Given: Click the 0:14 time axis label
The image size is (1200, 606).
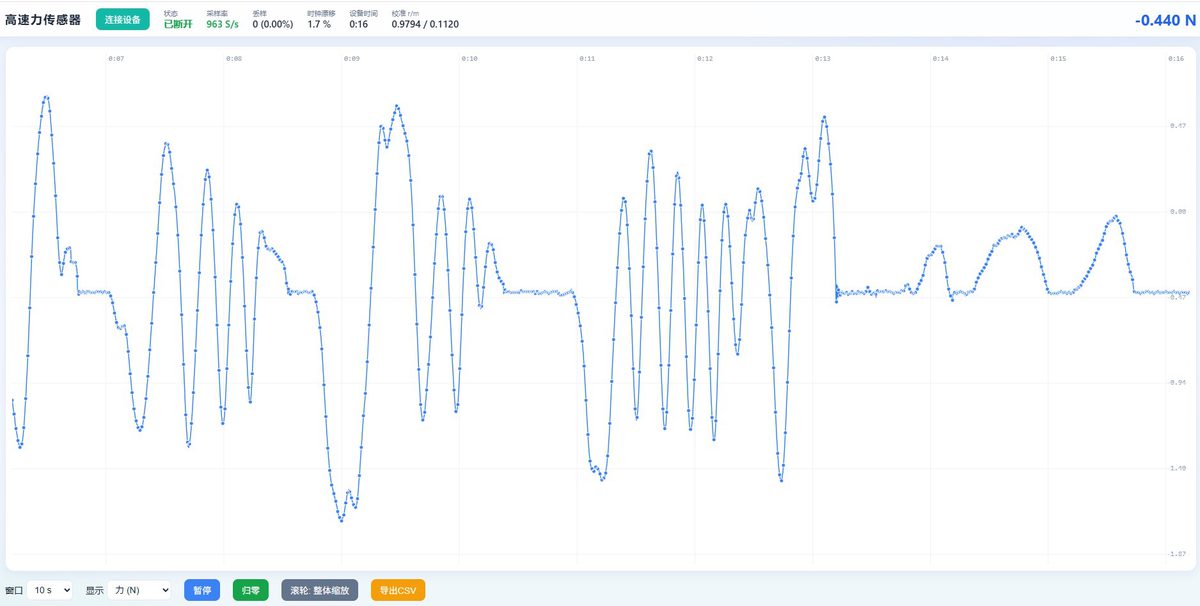Looking at the screenshot, I should (942, 59).
